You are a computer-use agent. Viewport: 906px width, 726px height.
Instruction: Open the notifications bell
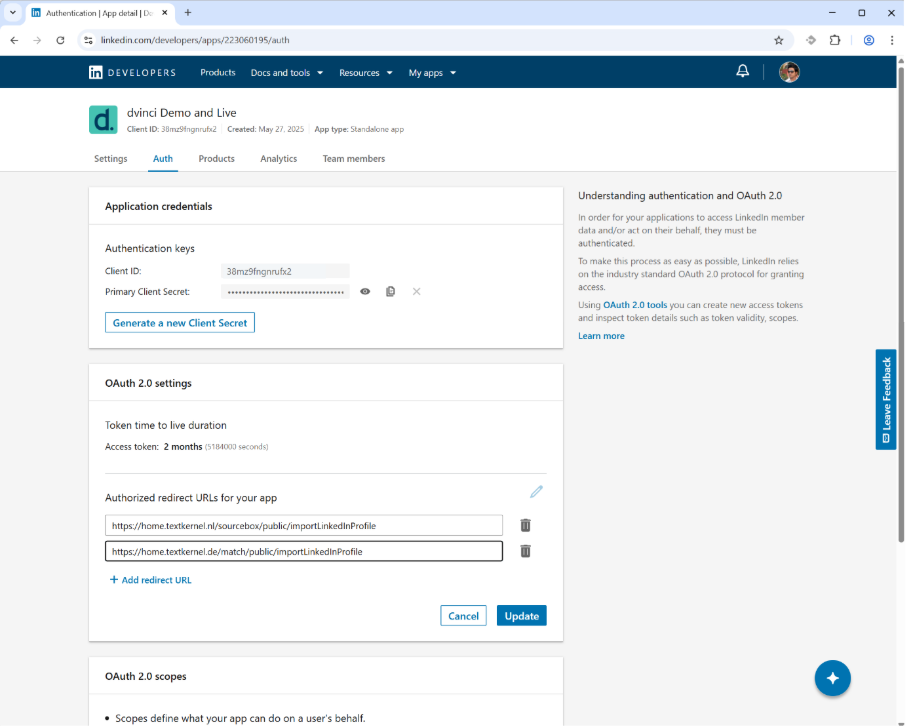[x=742, y=71]
